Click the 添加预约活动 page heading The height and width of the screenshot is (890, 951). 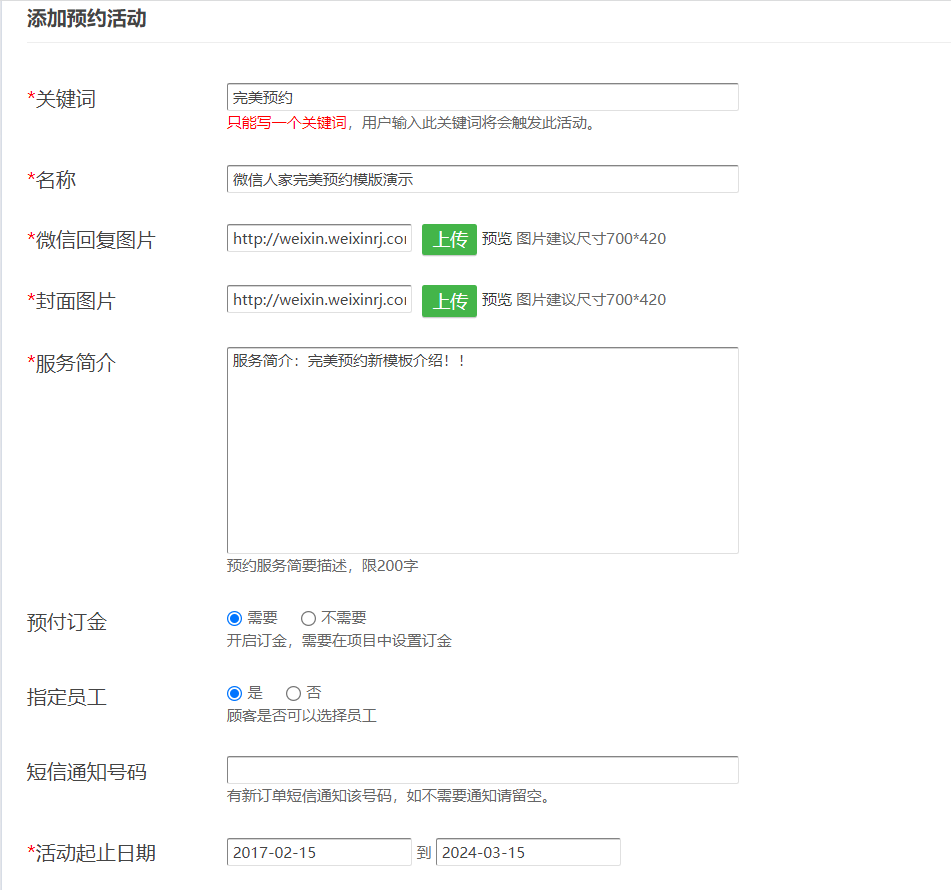click(86, 18)
